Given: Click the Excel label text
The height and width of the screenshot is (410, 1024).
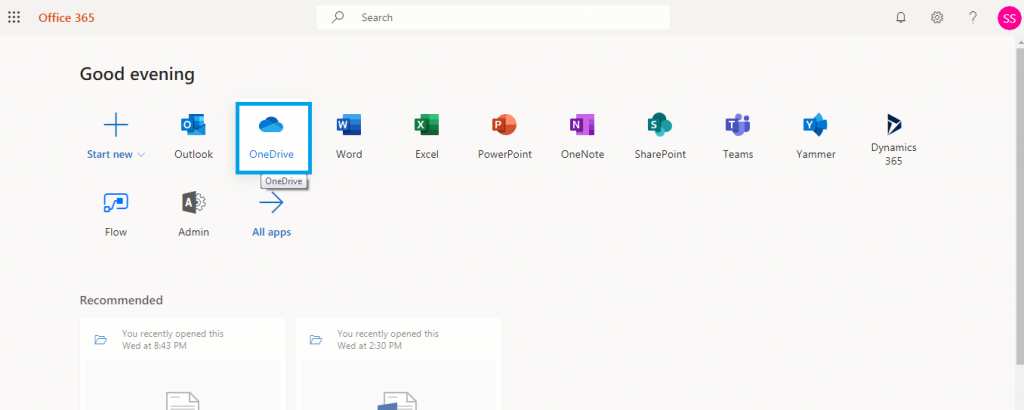Looking at the screenshot, I should 426,155.
